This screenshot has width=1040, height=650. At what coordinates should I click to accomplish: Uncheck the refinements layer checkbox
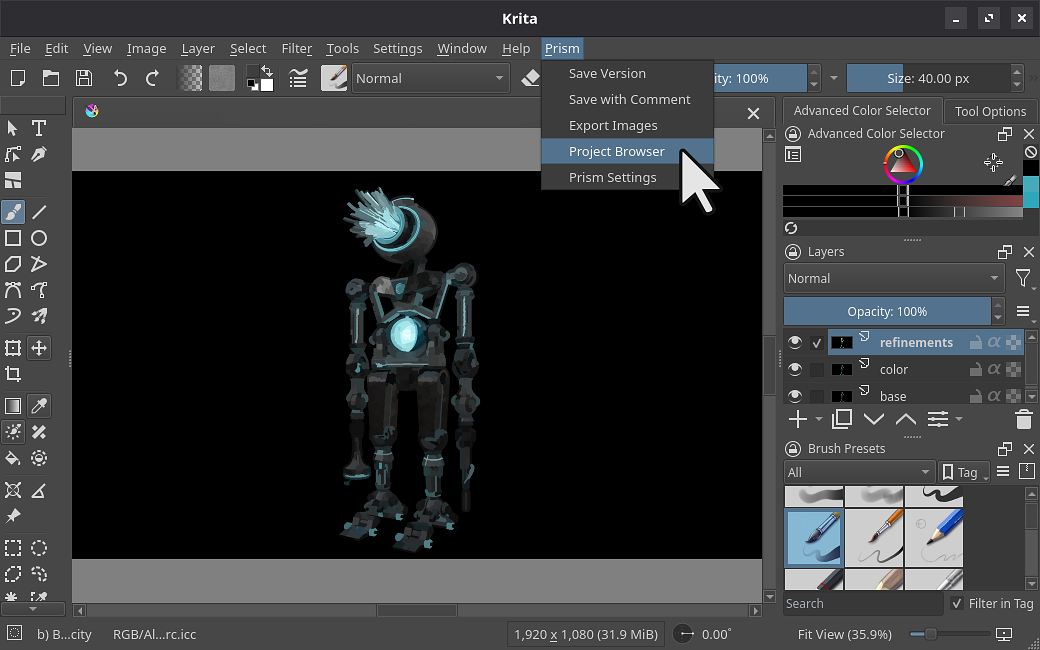[817, 343]
